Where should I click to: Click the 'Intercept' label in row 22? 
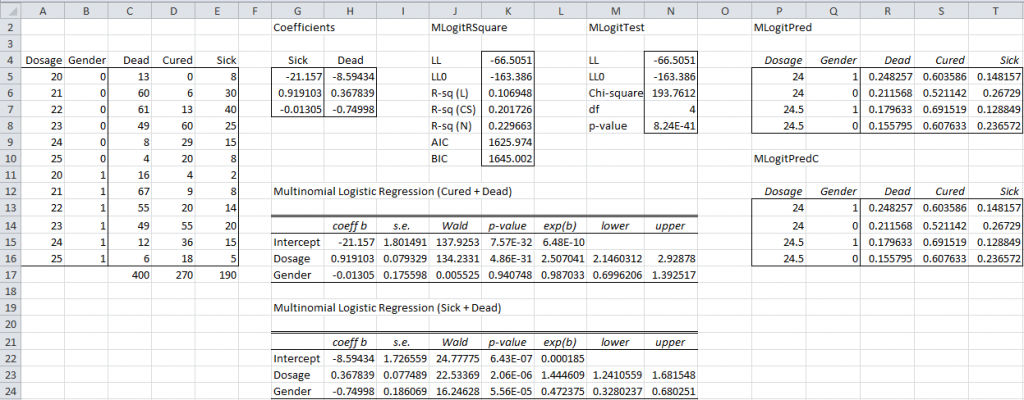tap(296, 359)
